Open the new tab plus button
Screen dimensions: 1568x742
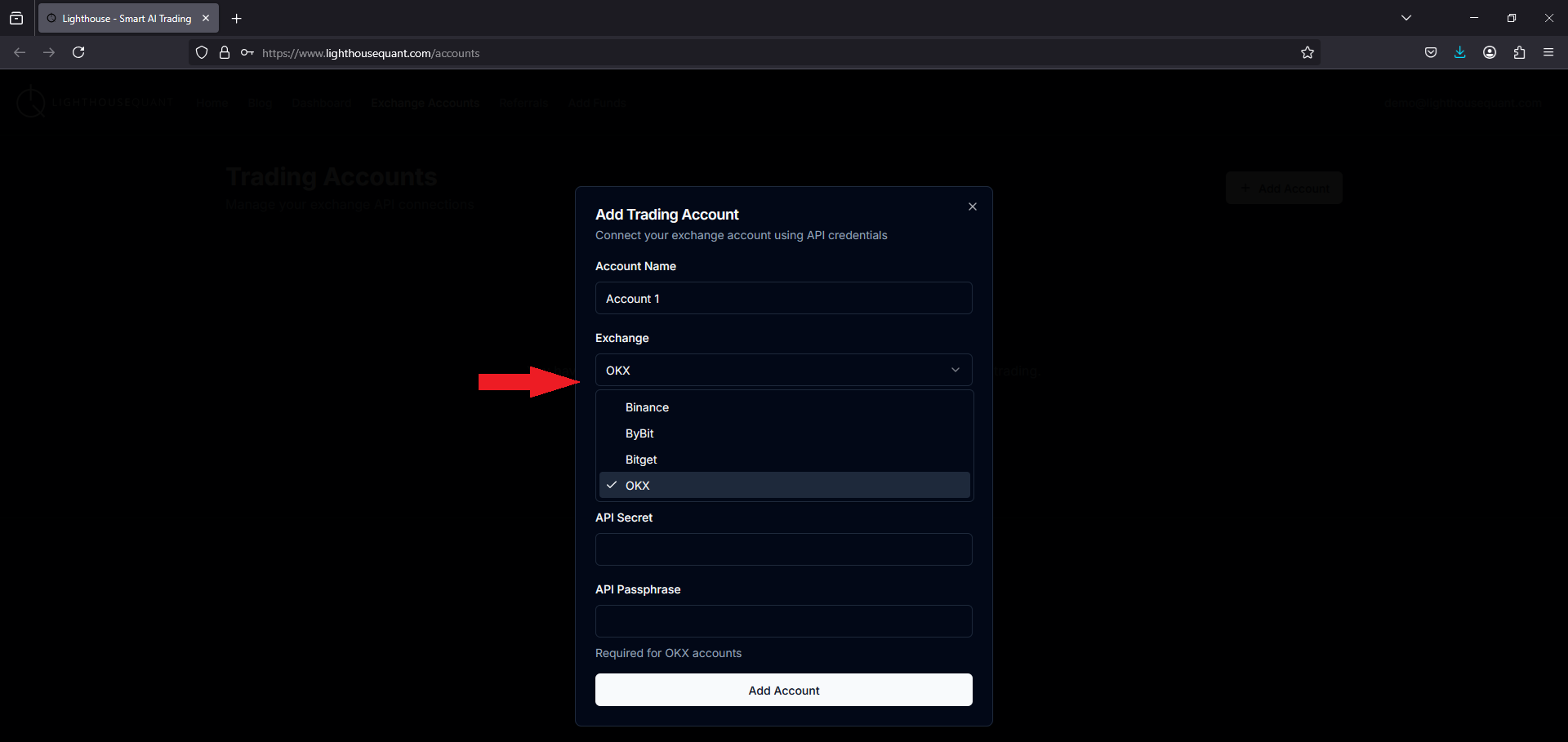click(236, 18)
